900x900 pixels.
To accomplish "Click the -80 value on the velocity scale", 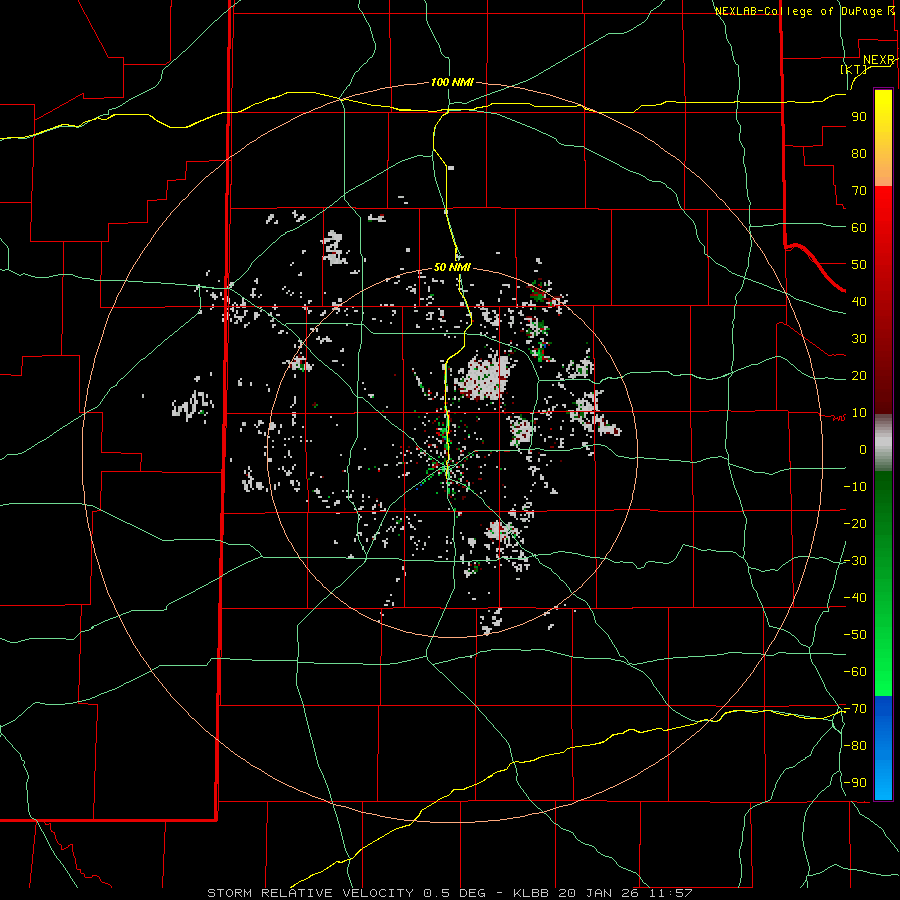I will click(x=855, y=746).
